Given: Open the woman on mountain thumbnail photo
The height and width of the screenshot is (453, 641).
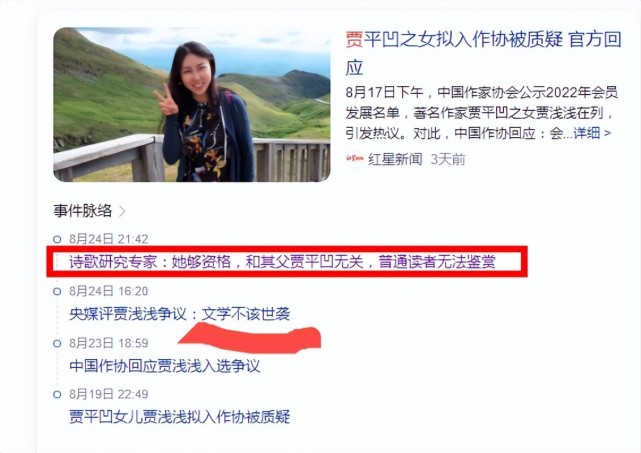Looking at the screenshot, I should tap(192, 105).
